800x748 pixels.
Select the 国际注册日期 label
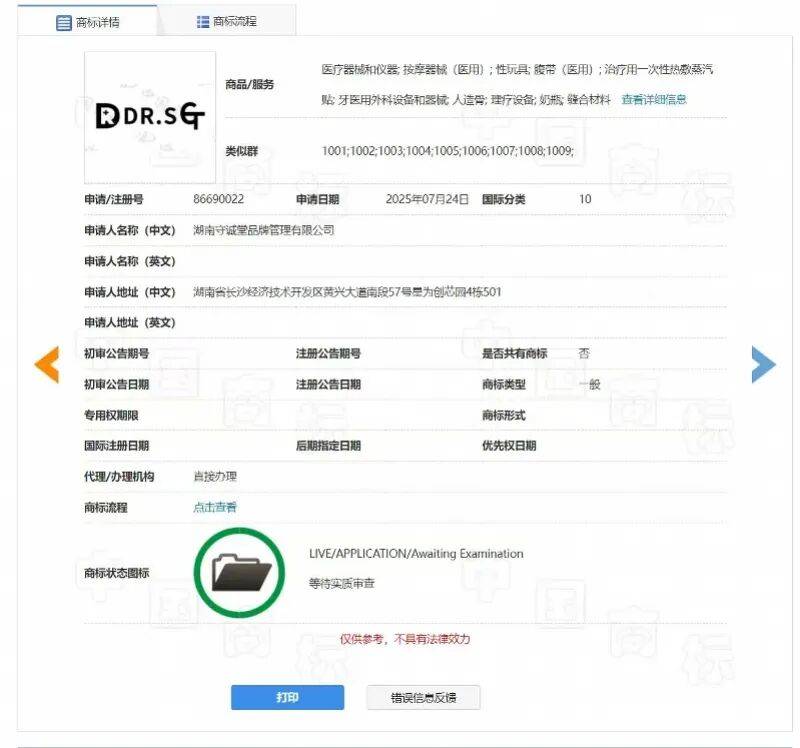click(x=117, y=445)
